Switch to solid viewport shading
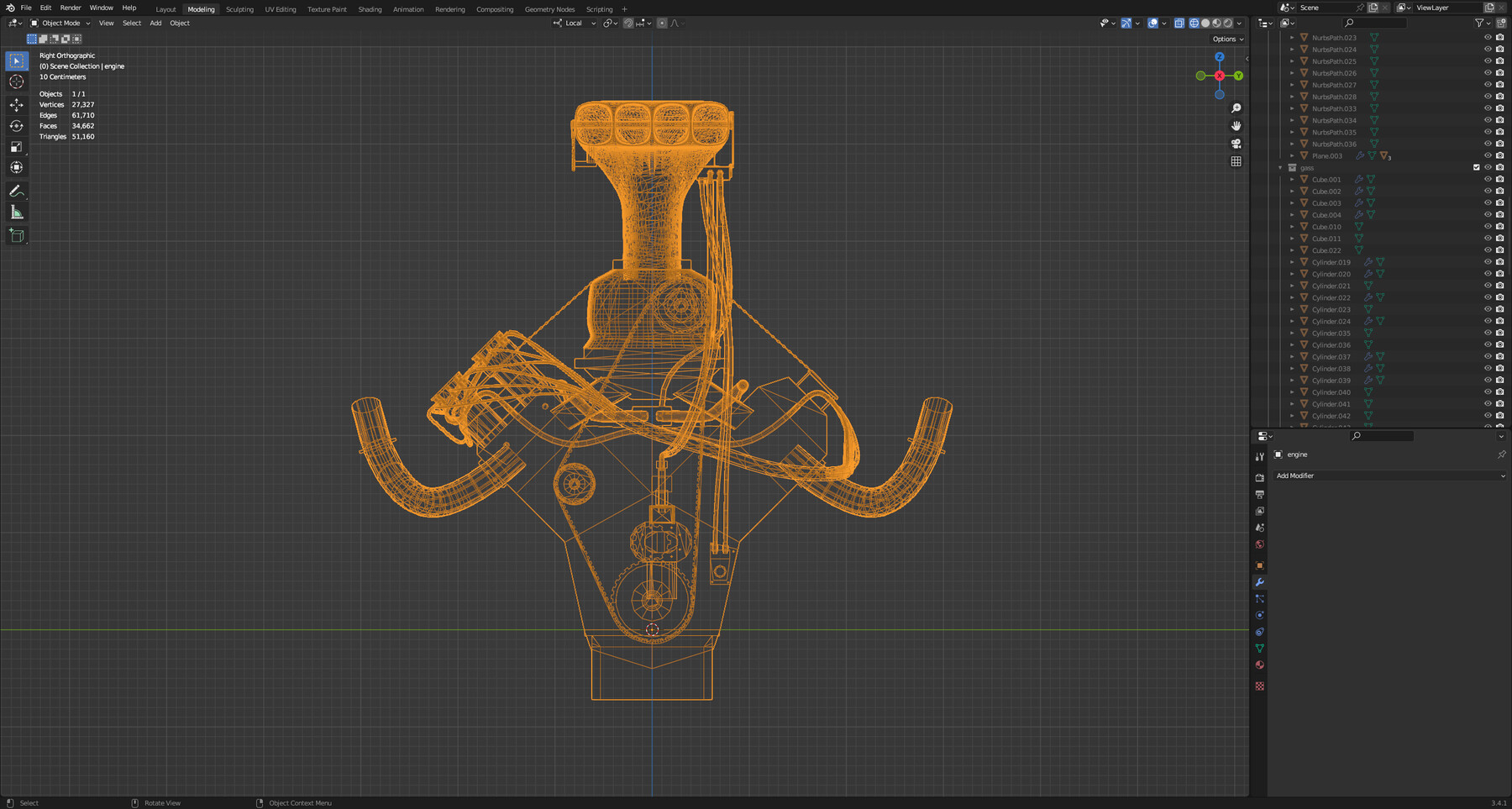Screen dimensions: 1512x809 click(x=1205, y=24)
